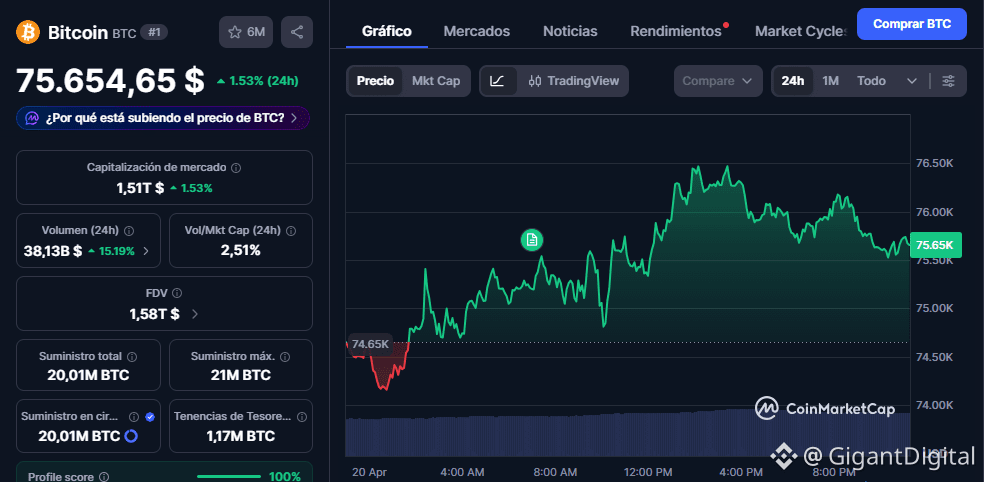
Task: Add Bitcoin to watchlist with star button
Action: pos(246,32)
